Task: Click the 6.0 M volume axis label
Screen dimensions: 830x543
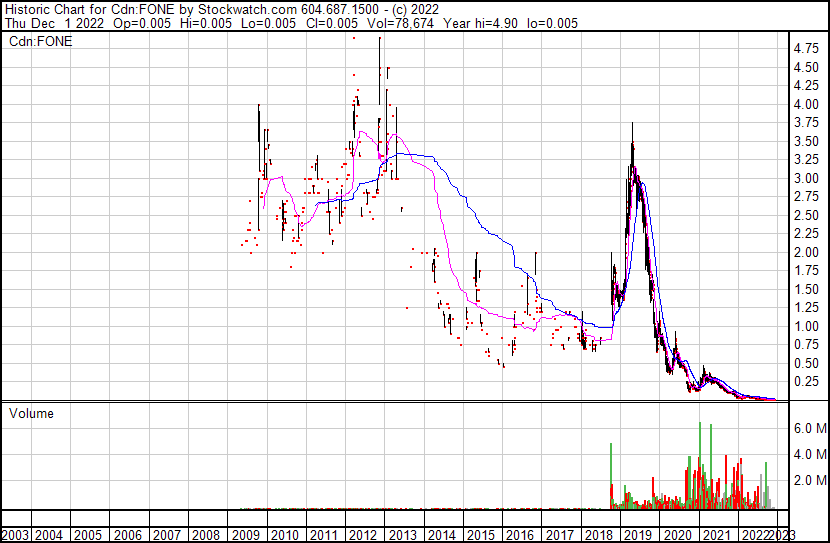Action: [809, 428]
